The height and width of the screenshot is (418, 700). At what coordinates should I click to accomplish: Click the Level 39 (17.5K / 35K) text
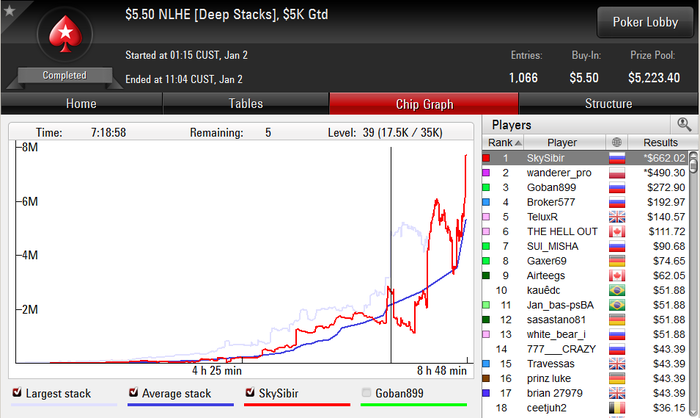[x=385, y=133]
